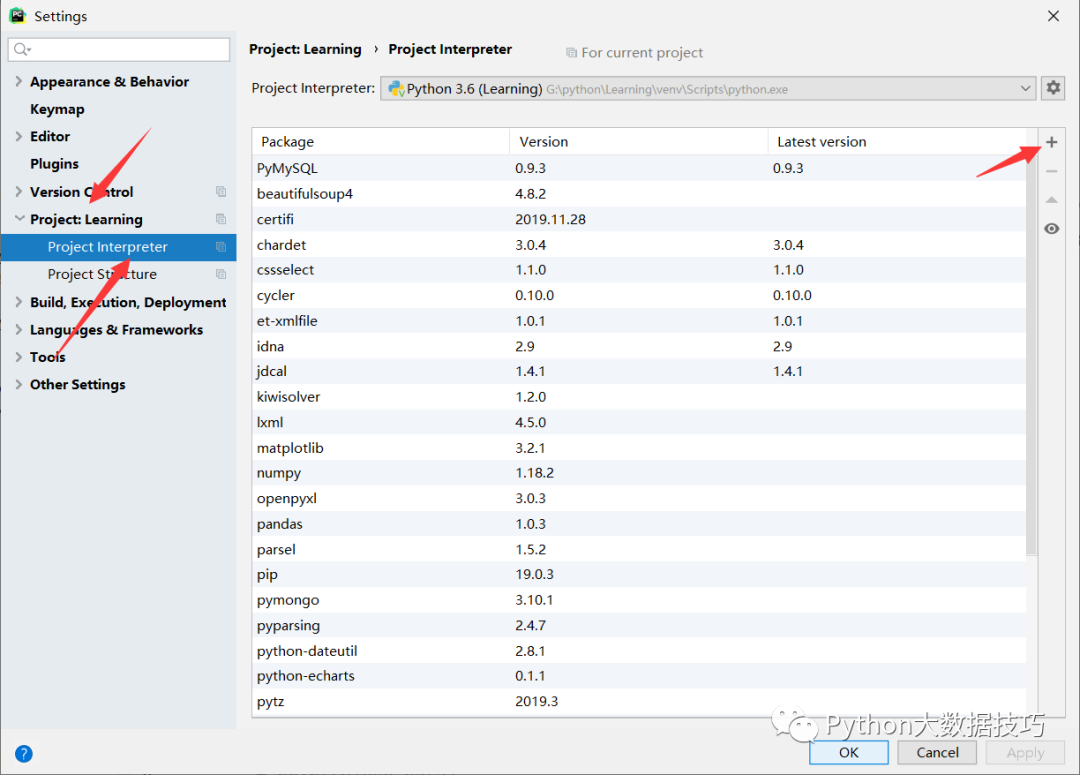
Task: Click project-level icon beside Project Structure
Action: click(x=221, y=274)
